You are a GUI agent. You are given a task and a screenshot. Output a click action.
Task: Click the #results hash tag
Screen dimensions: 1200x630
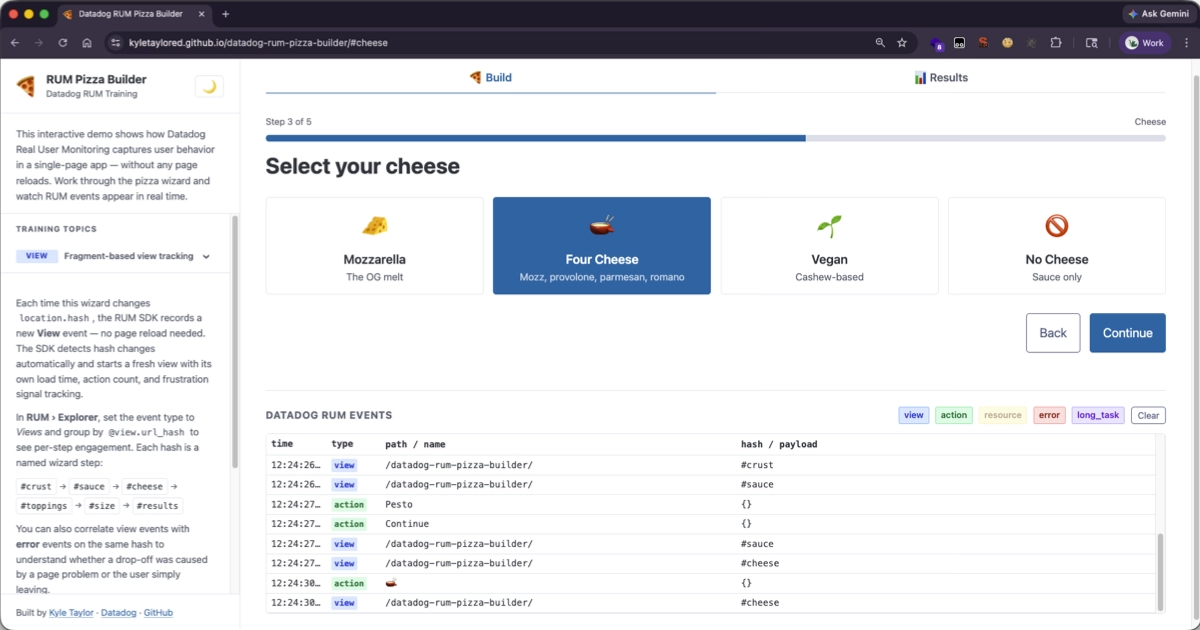tap(159, 506)
